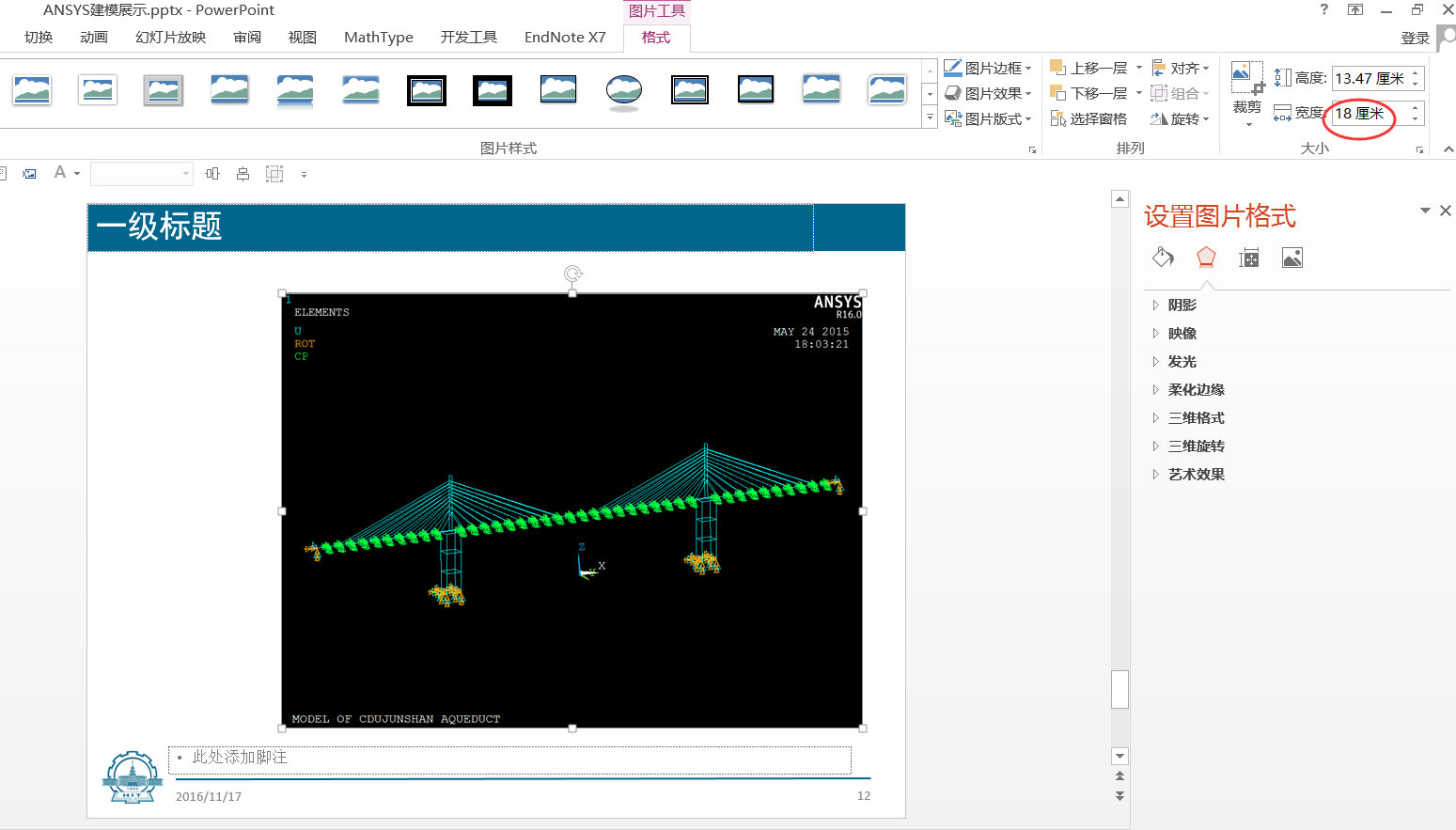This screenshot has width=1456, height=830.
Task: Click the rotation handle above the picture
Action: pos(572,274)
